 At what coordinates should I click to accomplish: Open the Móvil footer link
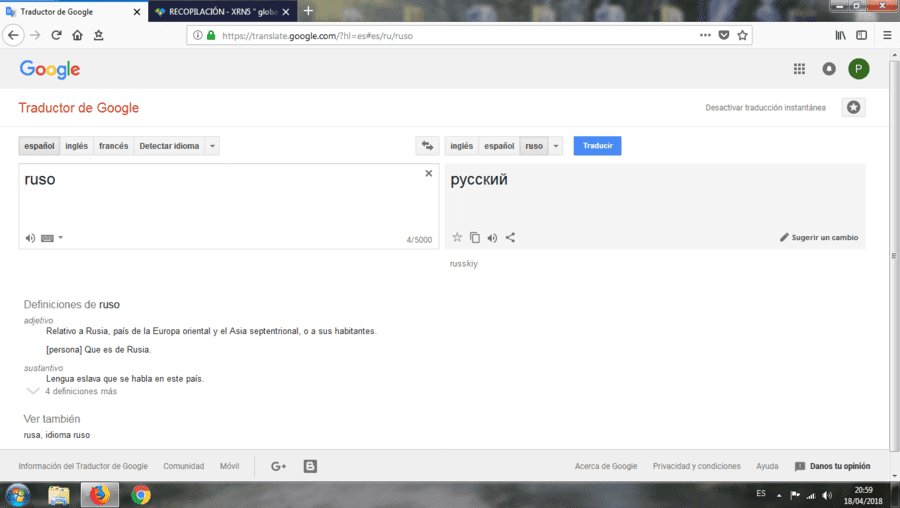coord(230,466)
